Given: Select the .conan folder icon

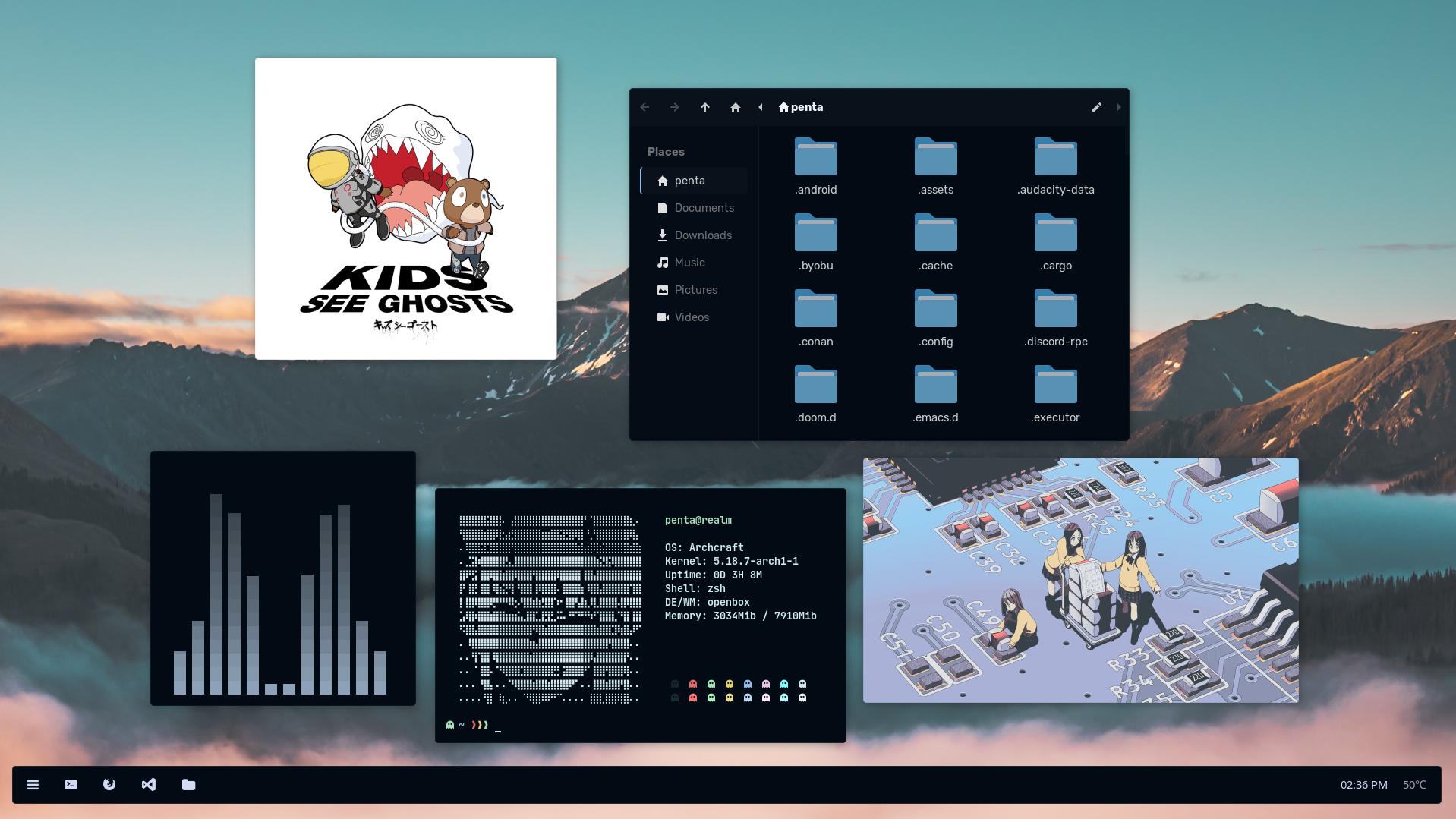Looking at the screenshot, I should click(816, 309).
